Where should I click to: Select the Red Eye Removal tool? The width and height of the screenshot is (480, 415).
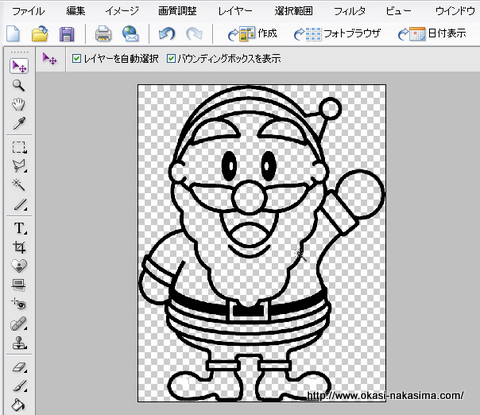19,304
